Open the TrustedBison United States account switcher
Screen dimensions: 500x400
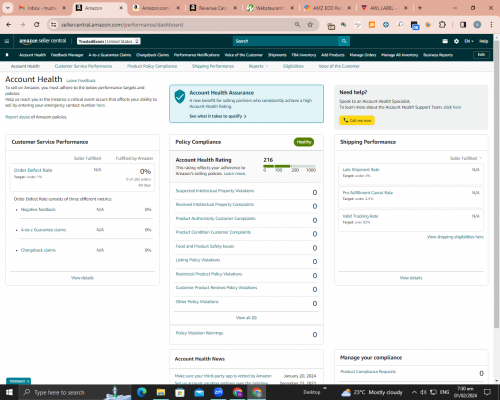click(x=109, y=41)
